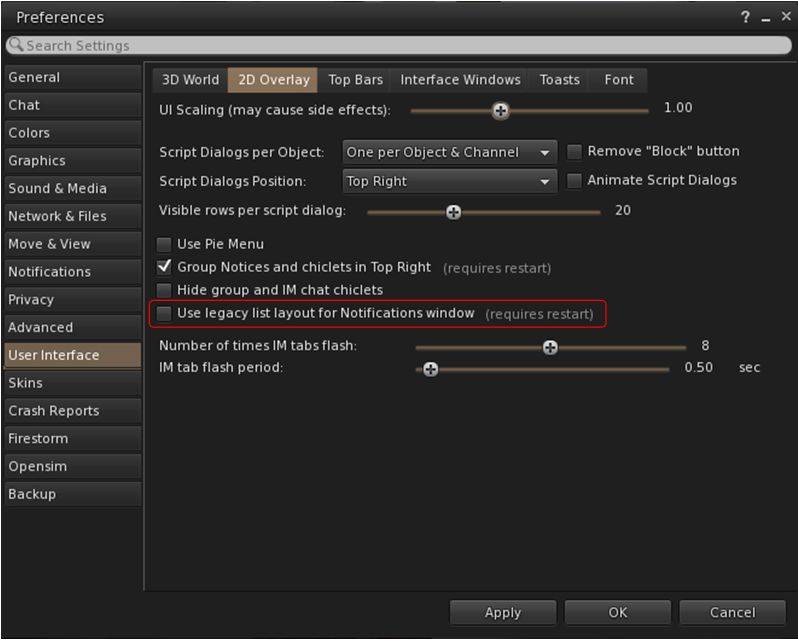Toggle Use legacy list layout for Notifications
Viewport: 798px width, 640px height.
165,314
